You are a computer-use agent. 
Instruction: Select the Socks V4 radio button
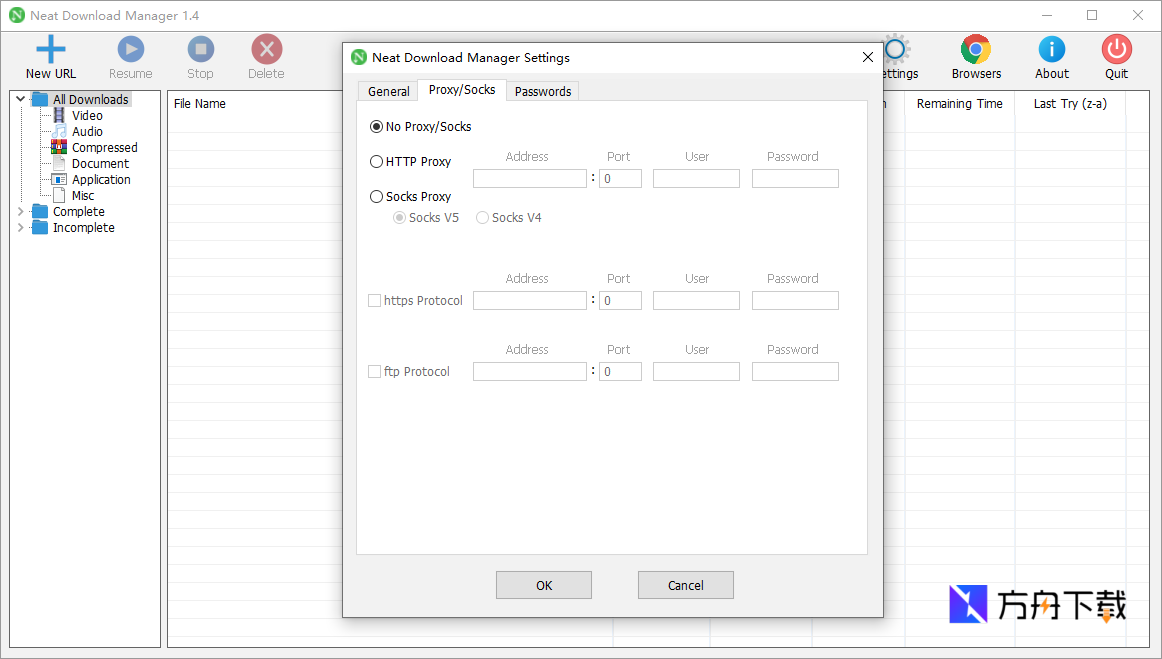click(x=482, y=217)
